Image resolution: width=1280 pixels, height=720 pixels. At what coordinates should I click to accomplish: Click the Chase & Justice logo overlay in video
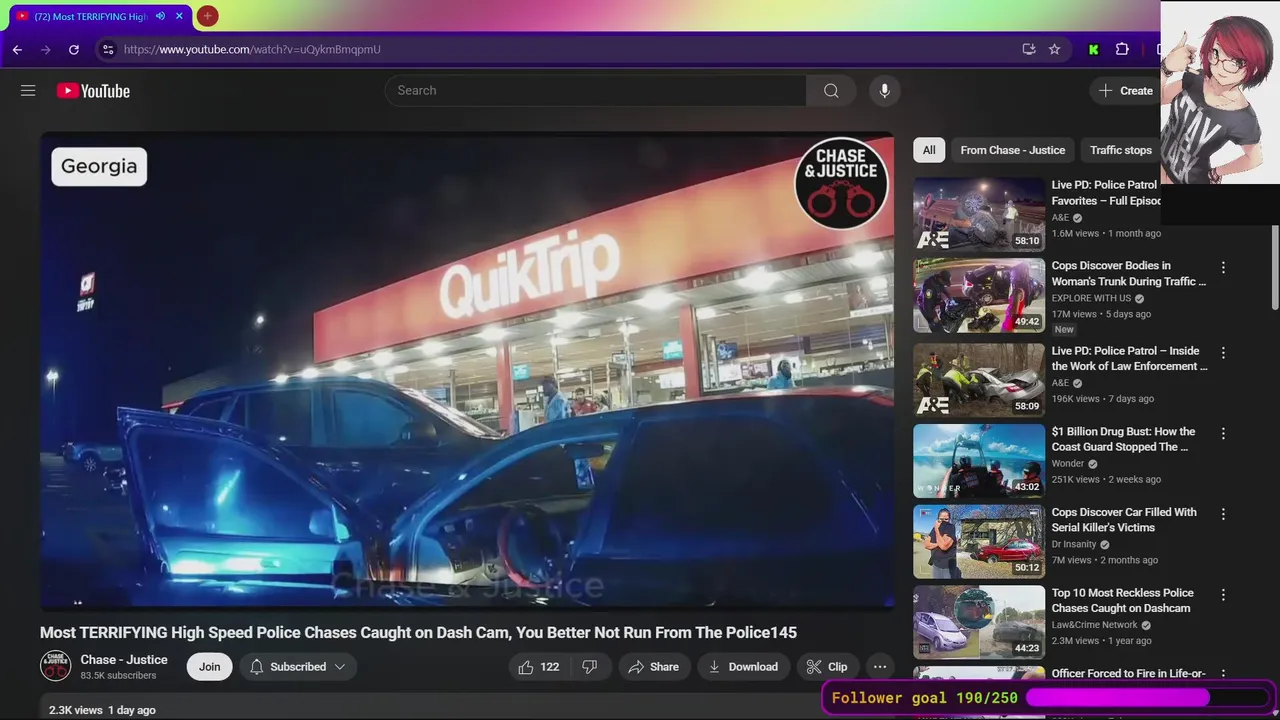pos(841,184)
